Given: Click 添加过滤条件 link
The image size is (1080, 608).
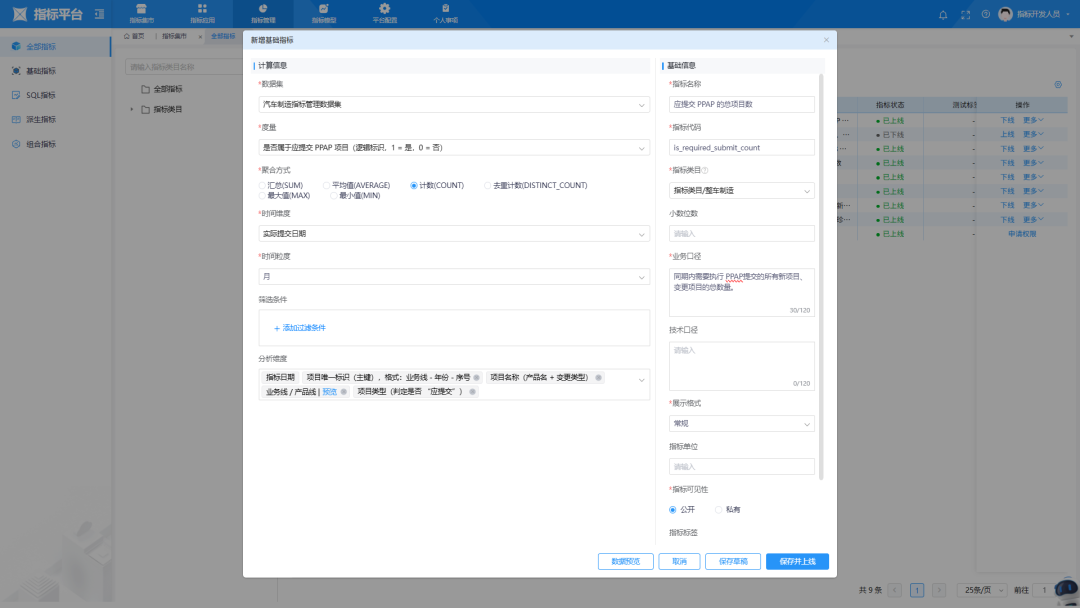Looking at the screenshot, I should [x=300, y=328].
